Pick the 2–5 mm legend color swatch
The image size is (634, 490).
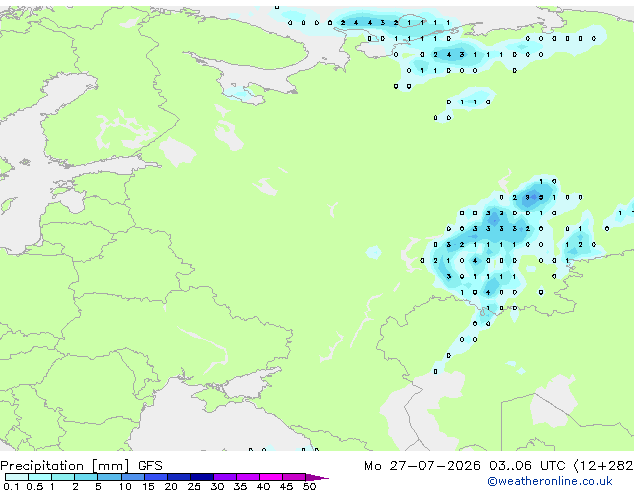pyautogui.click(x=86, y=477)
